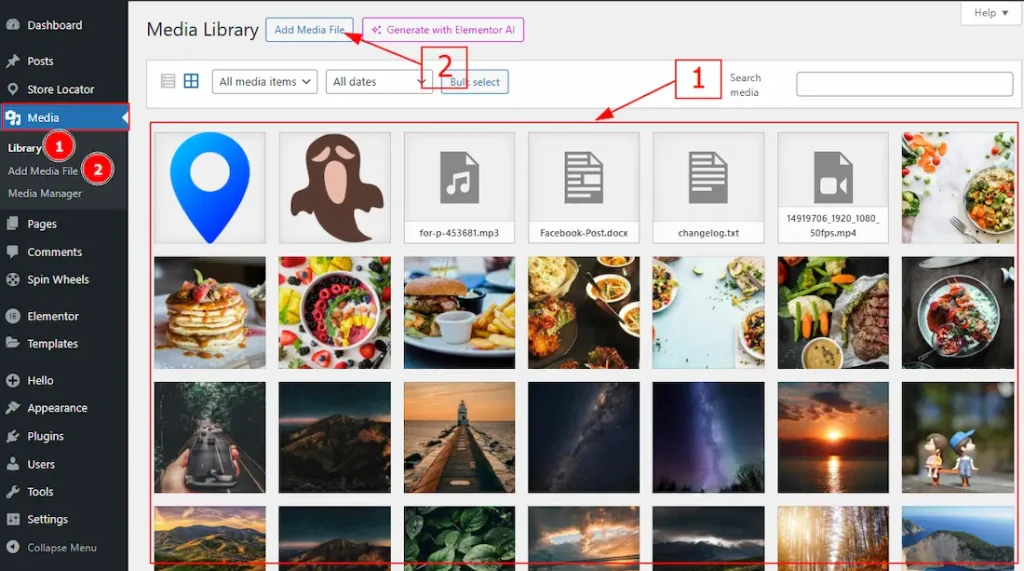Select the green leaves image thumbnail
Image resolution: width=1024 pixels, height=571 pixels.
click(459, 538)
